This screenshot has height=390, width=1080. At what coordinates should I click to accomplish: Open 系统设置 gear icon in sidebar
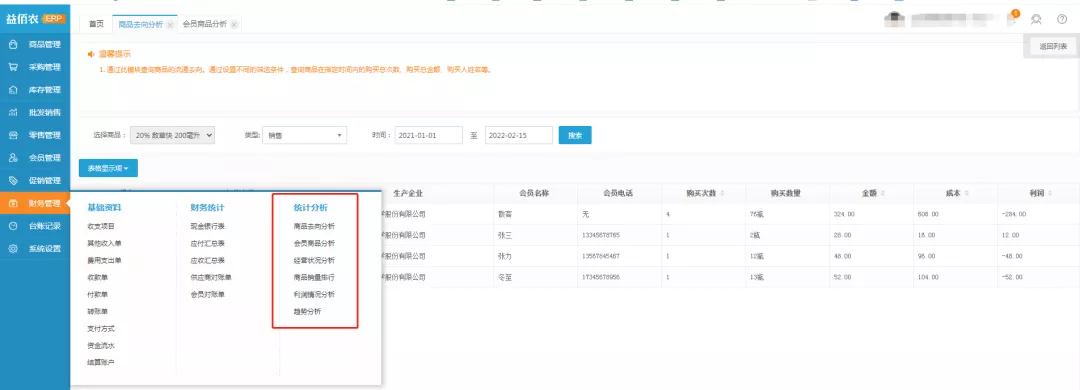(13, 249)
